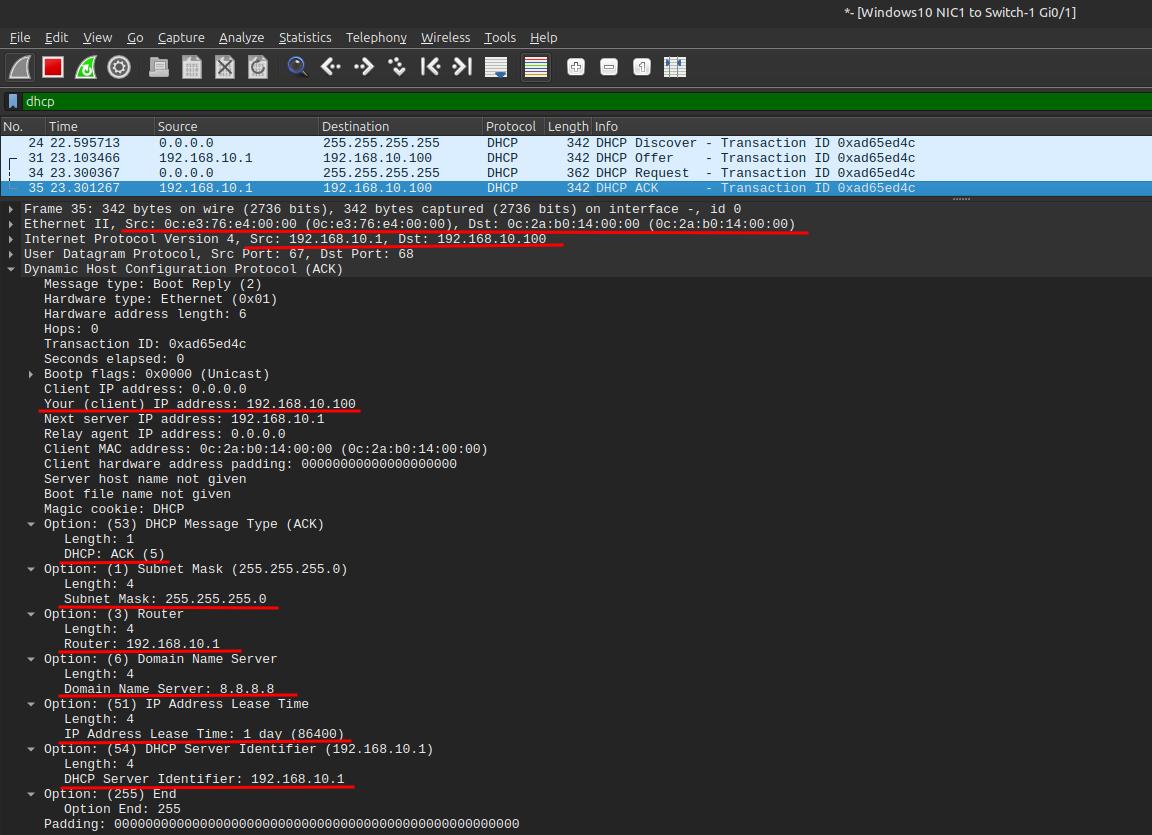Viewport: 1152px width, 835px height.
Task: Expand the Frame 35 details
Action: (x=11, y=209)
